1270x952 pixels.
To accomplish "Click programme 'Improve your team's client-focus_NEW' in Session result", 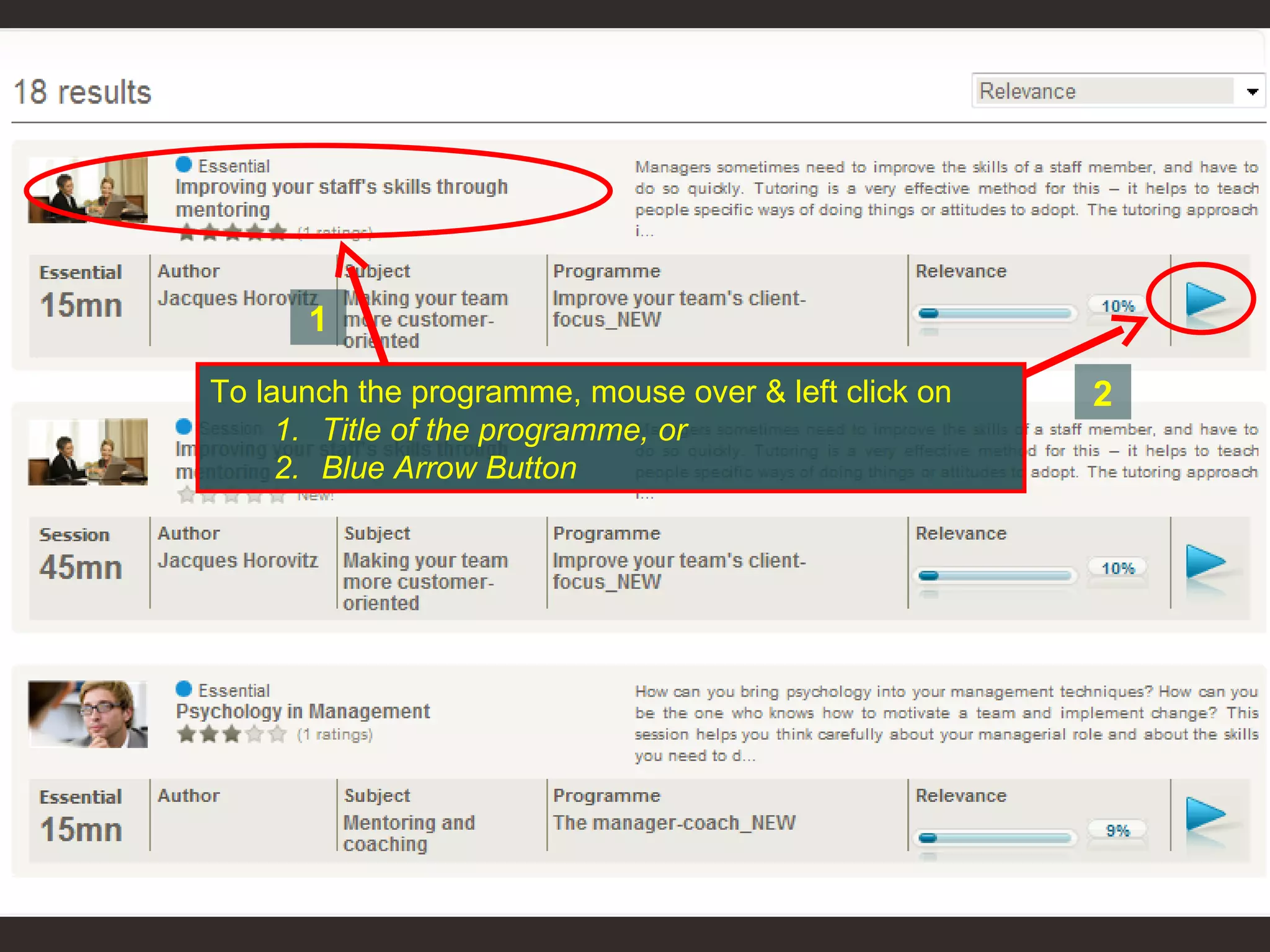I will coord(679,571).
